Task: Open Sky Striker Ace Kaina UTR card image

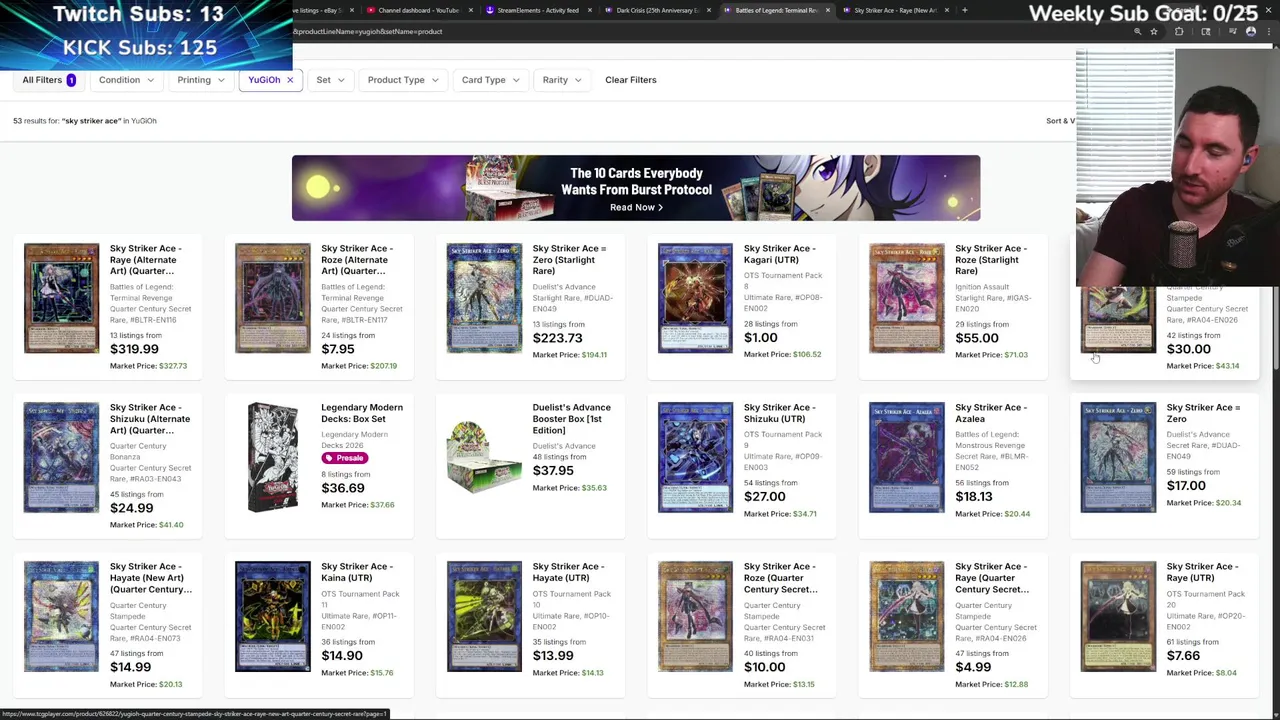Action: 273,616
